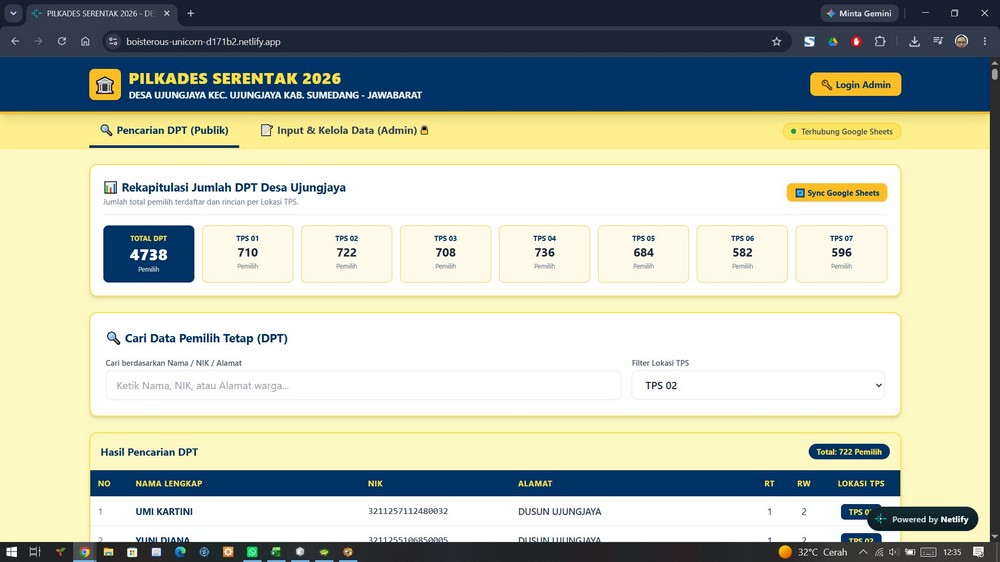Launch Microsoft Edge from the taskbar
1000x562 pixels.
pyautogui.click(x=180, y=552)
